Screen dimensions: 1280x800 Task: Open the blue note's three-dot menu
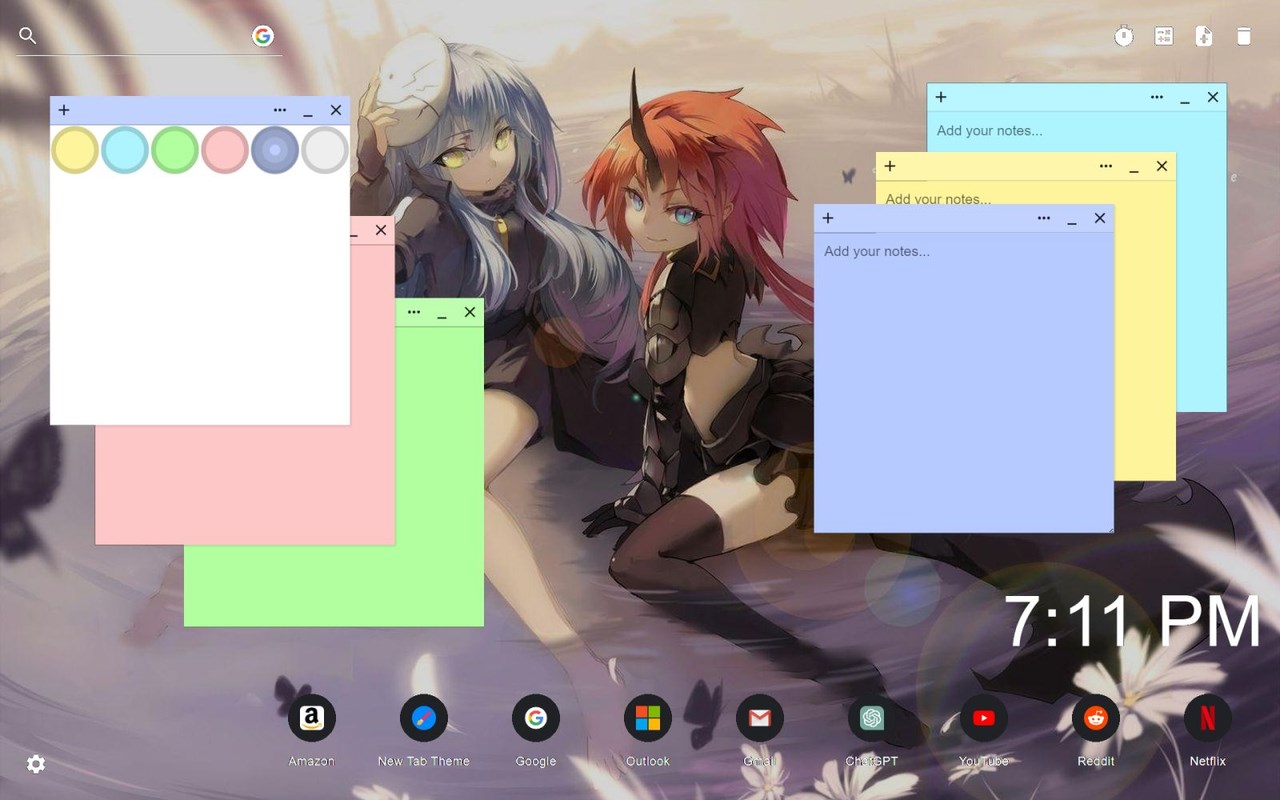pos(1044,218)
